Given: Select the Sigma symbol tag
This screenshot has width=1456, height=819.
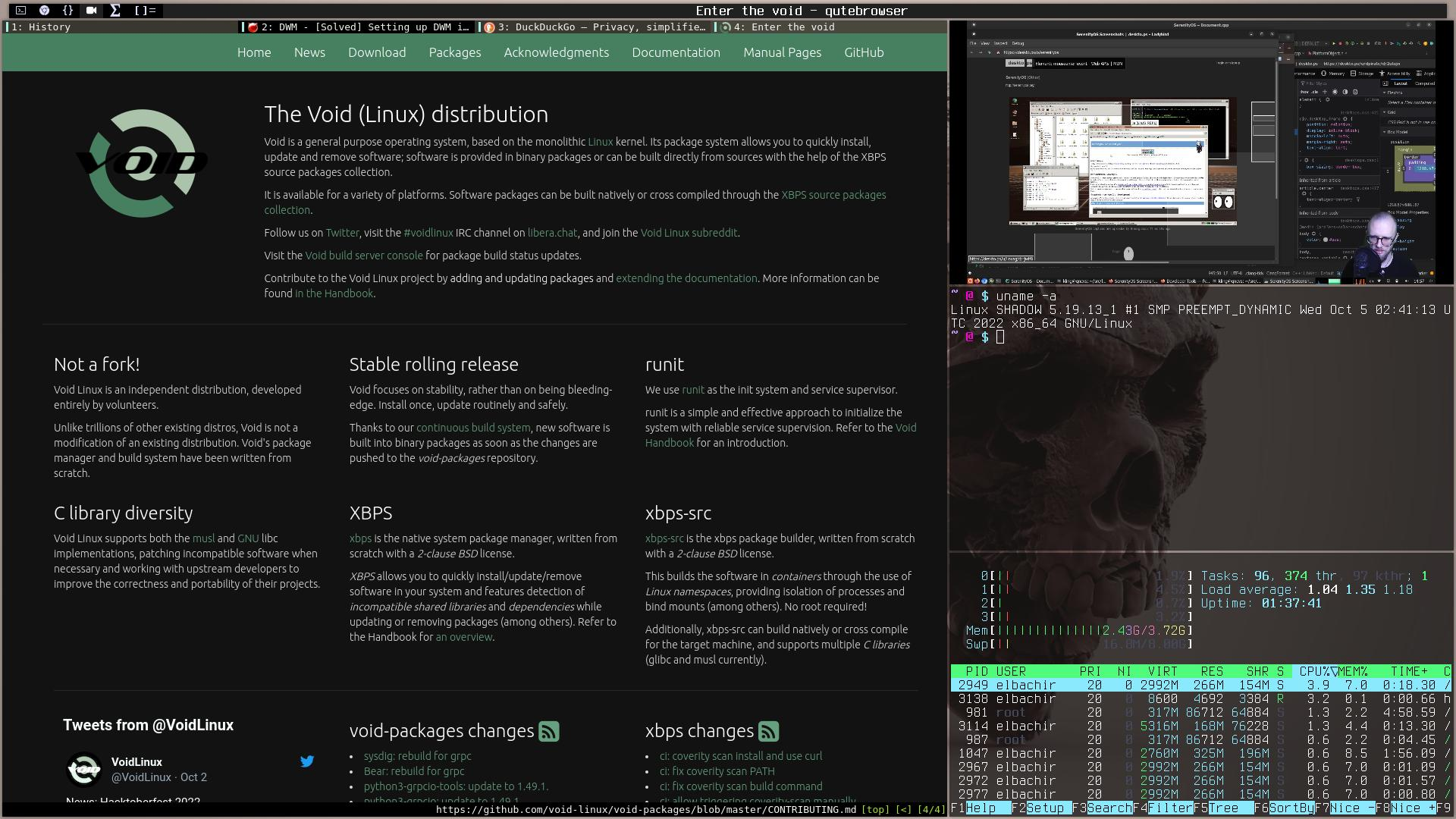Looking at the screenshot, I should point(115,11).
